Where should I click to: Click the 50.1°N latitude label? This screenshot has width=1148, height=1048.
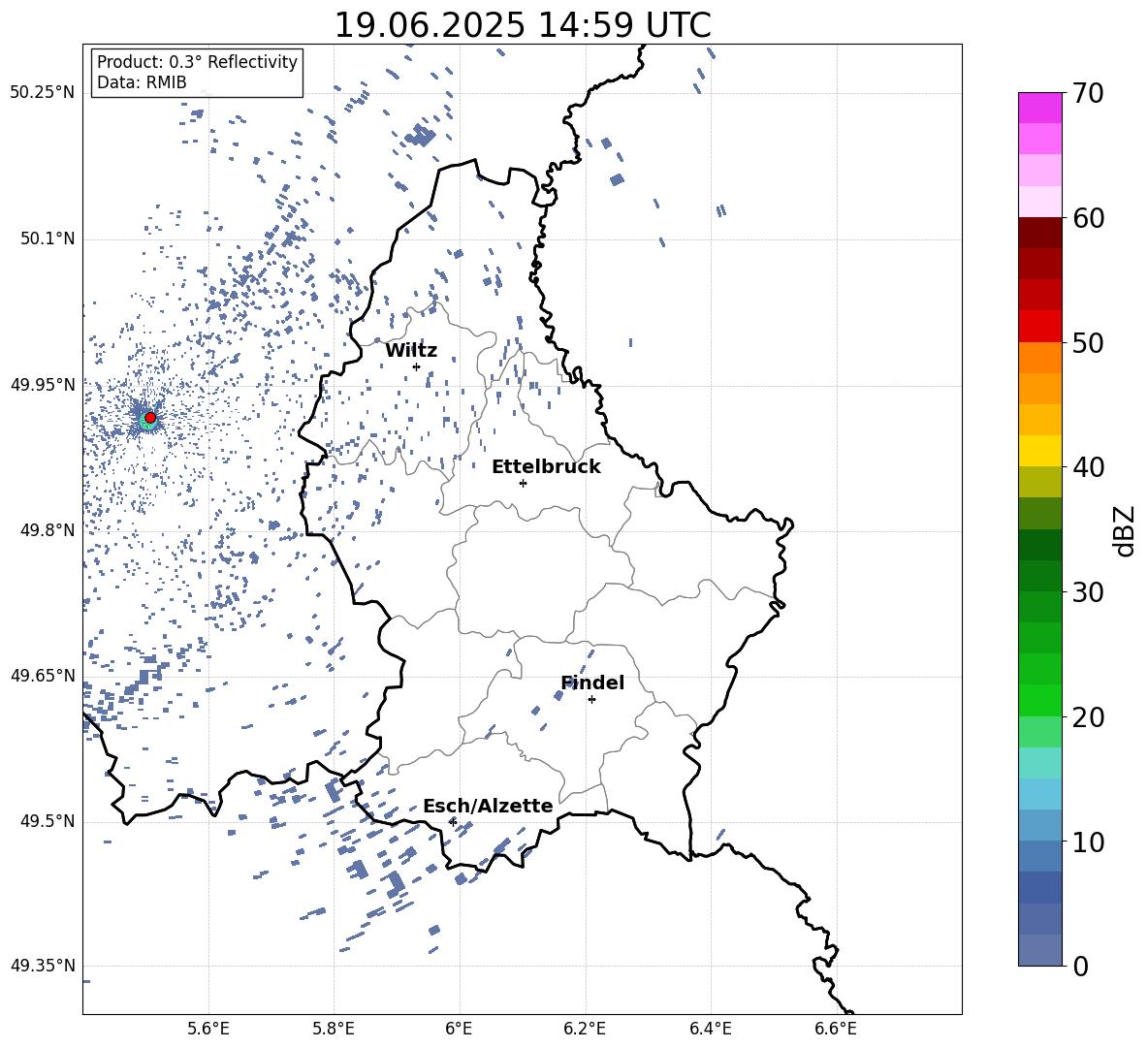tap(48, 238)
